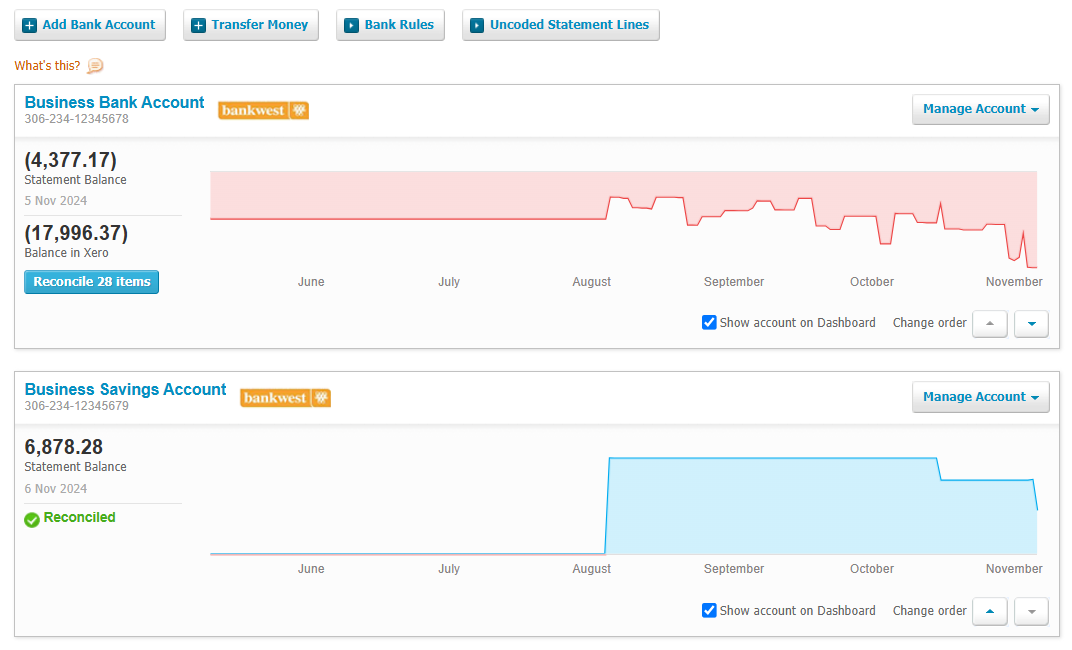Click the Add Bank Account button

click(90, 25)
